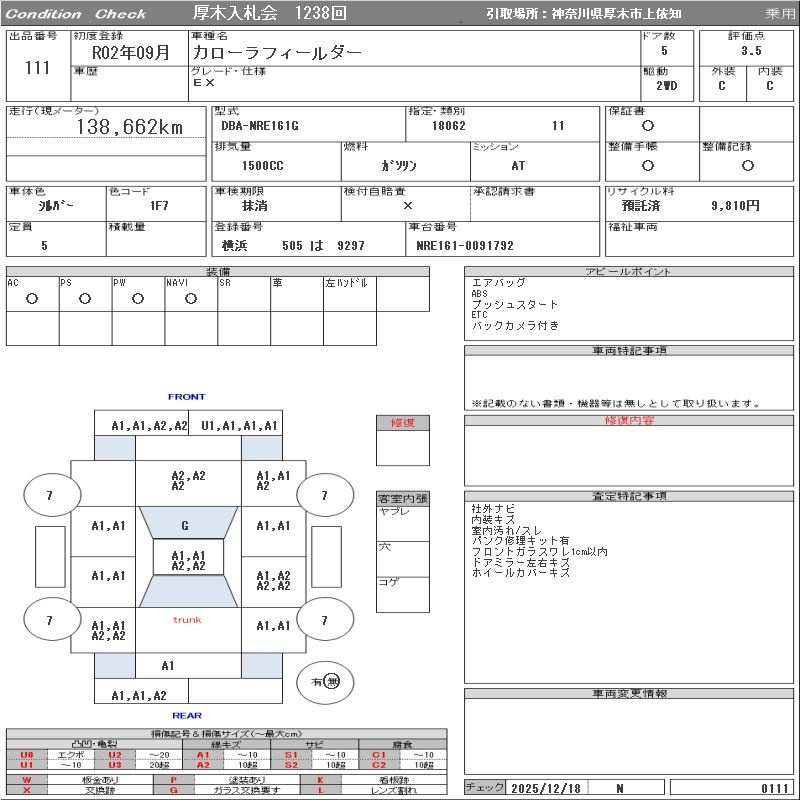The image size is (800, 800).
Task: Click × mark under 検付自賠責
Action: tap(407, 205)
